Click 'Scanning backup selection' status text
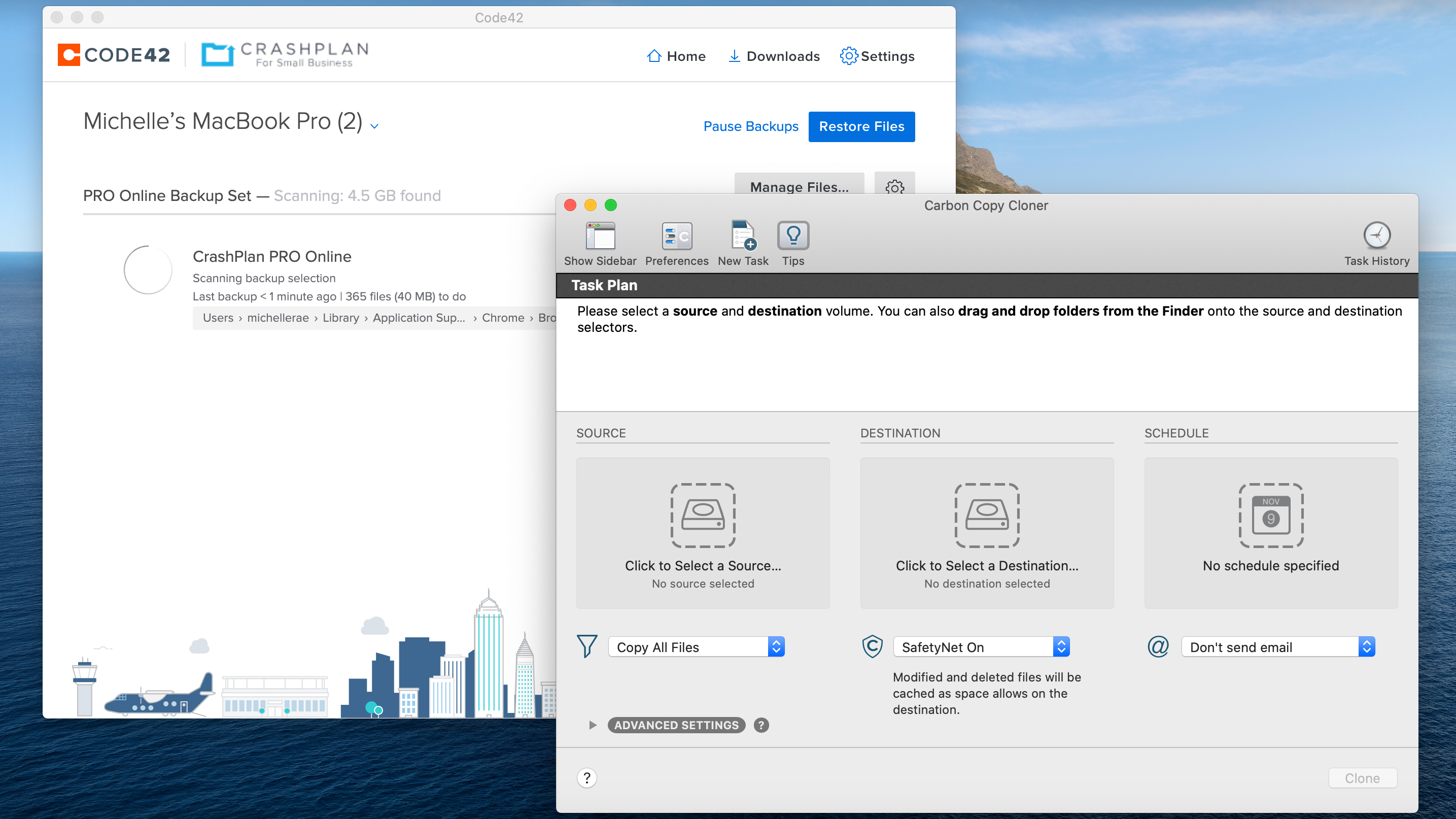Screen dimensions: 1456x819 tap(264, 278)
